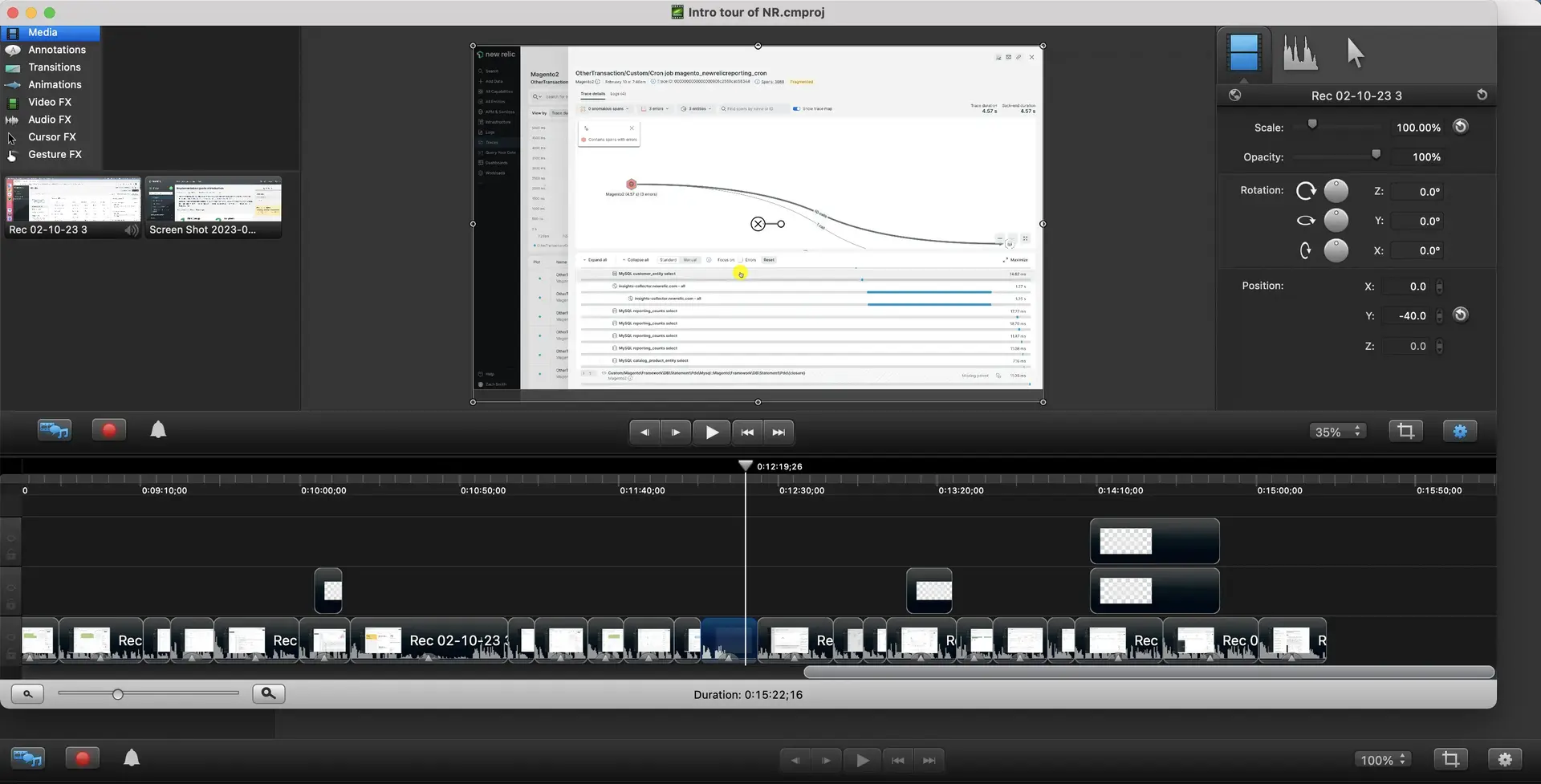Open the audio properties tab with waveform icon
Screen dimensions: 1541x784
click(1299, 53)
